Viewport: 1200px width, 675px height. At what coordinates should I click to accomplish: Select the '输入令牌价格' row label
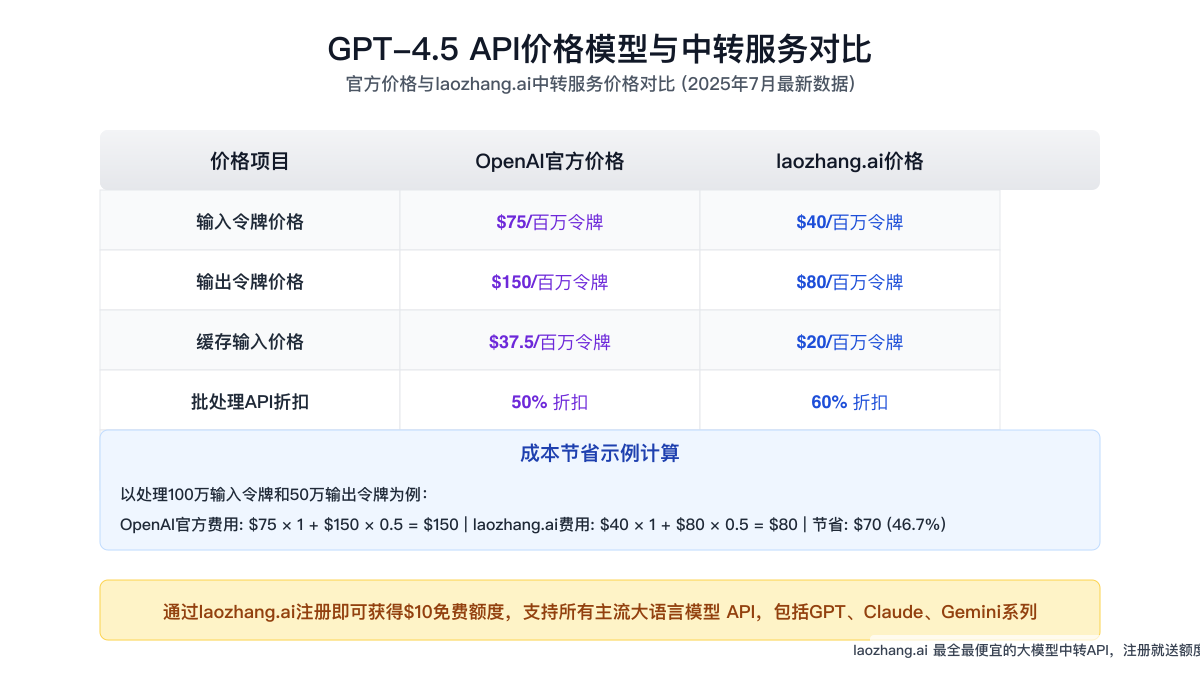tap(250, 221)
